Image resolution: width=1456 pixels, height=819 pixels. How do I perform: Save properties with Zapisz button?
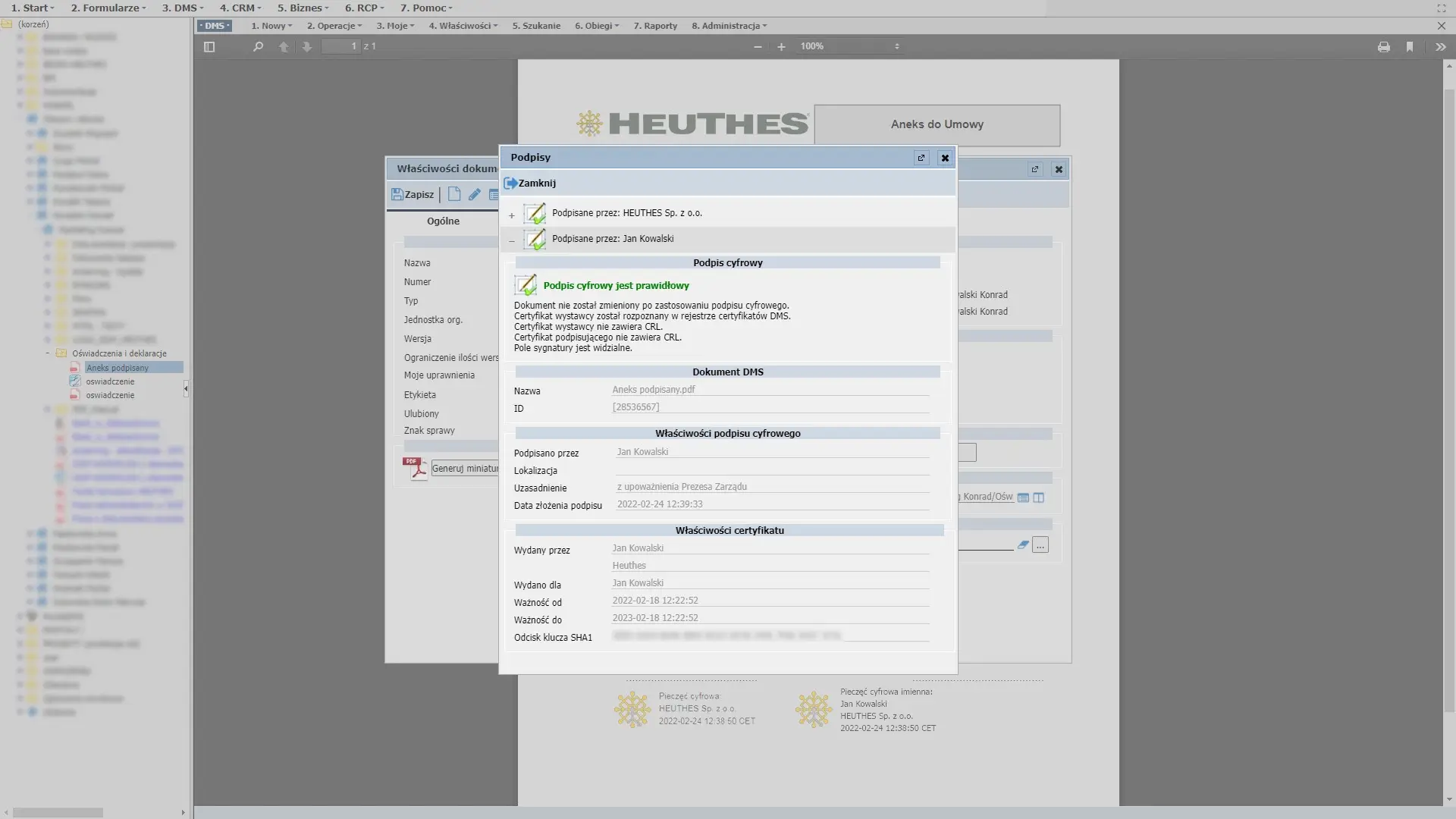413,195
